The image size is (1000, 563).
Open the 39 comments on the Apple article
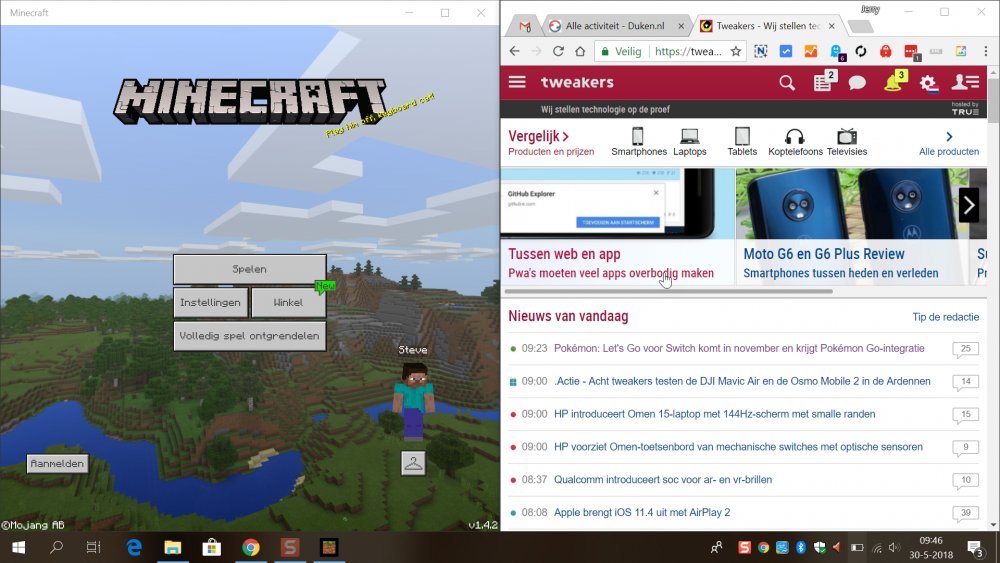tap(966, 514)
